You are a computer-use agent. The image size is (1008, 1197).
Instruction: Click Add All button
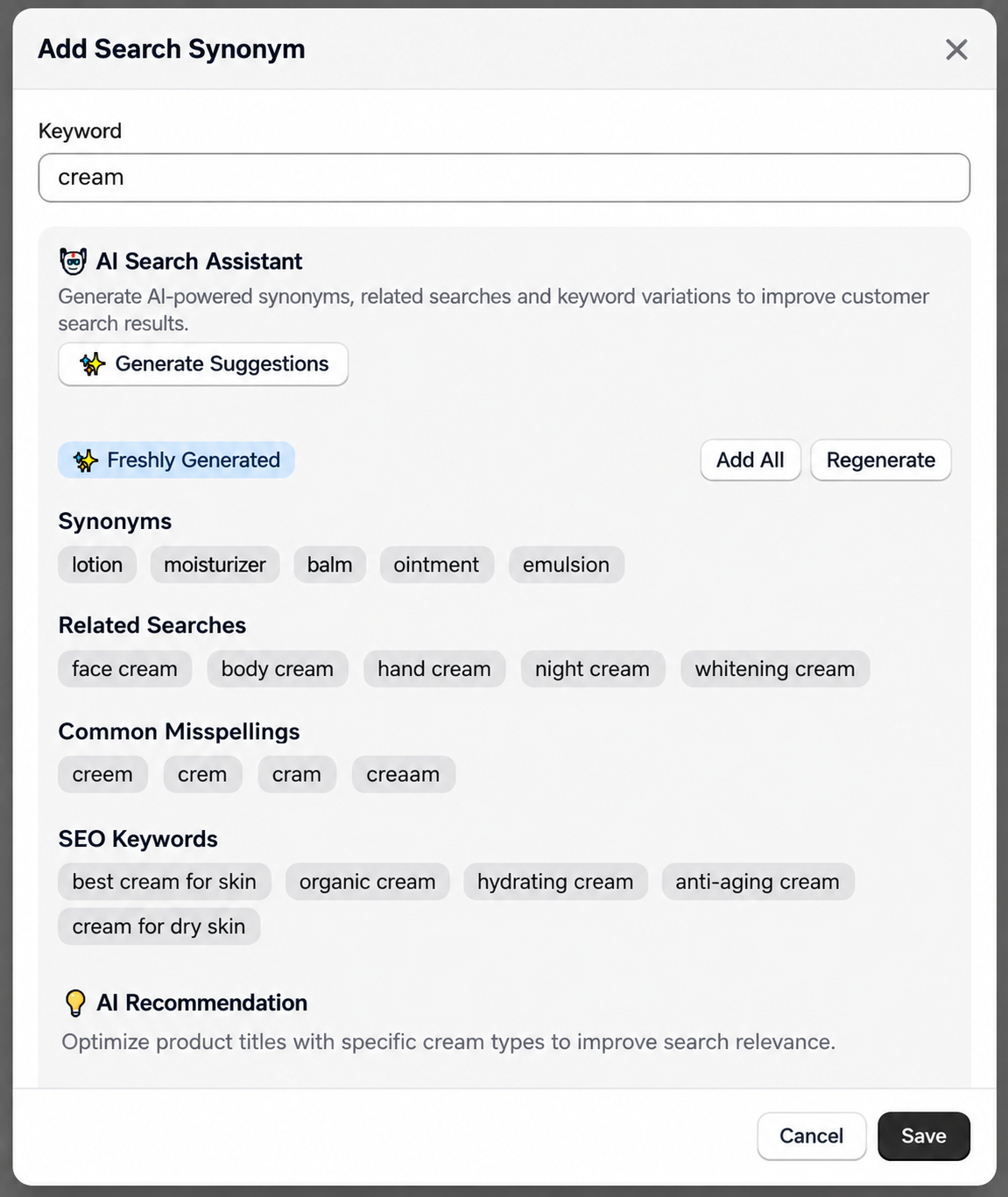coord(751,460)
